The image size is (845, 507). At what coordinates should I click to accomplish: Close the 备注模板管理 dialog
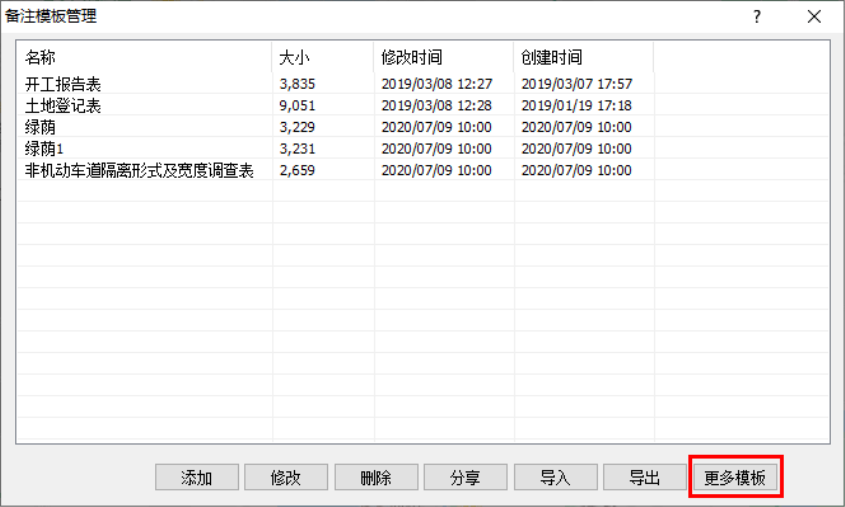pyautogui.click(x=814, y=16)
